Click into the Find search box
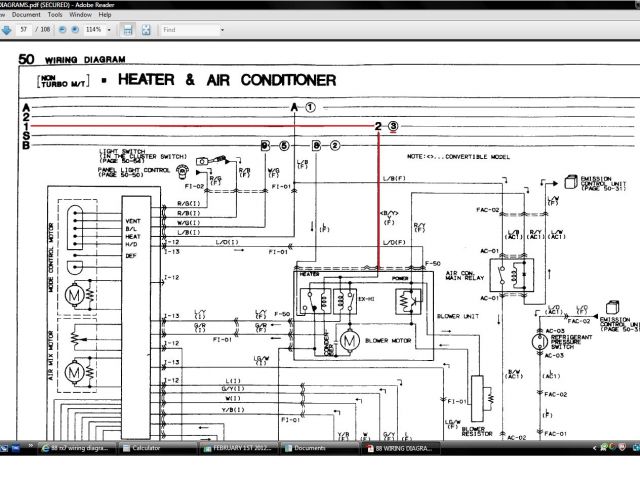Image resolution: width=640 pixels, height=480 pixels. click(x=190, y=30)
